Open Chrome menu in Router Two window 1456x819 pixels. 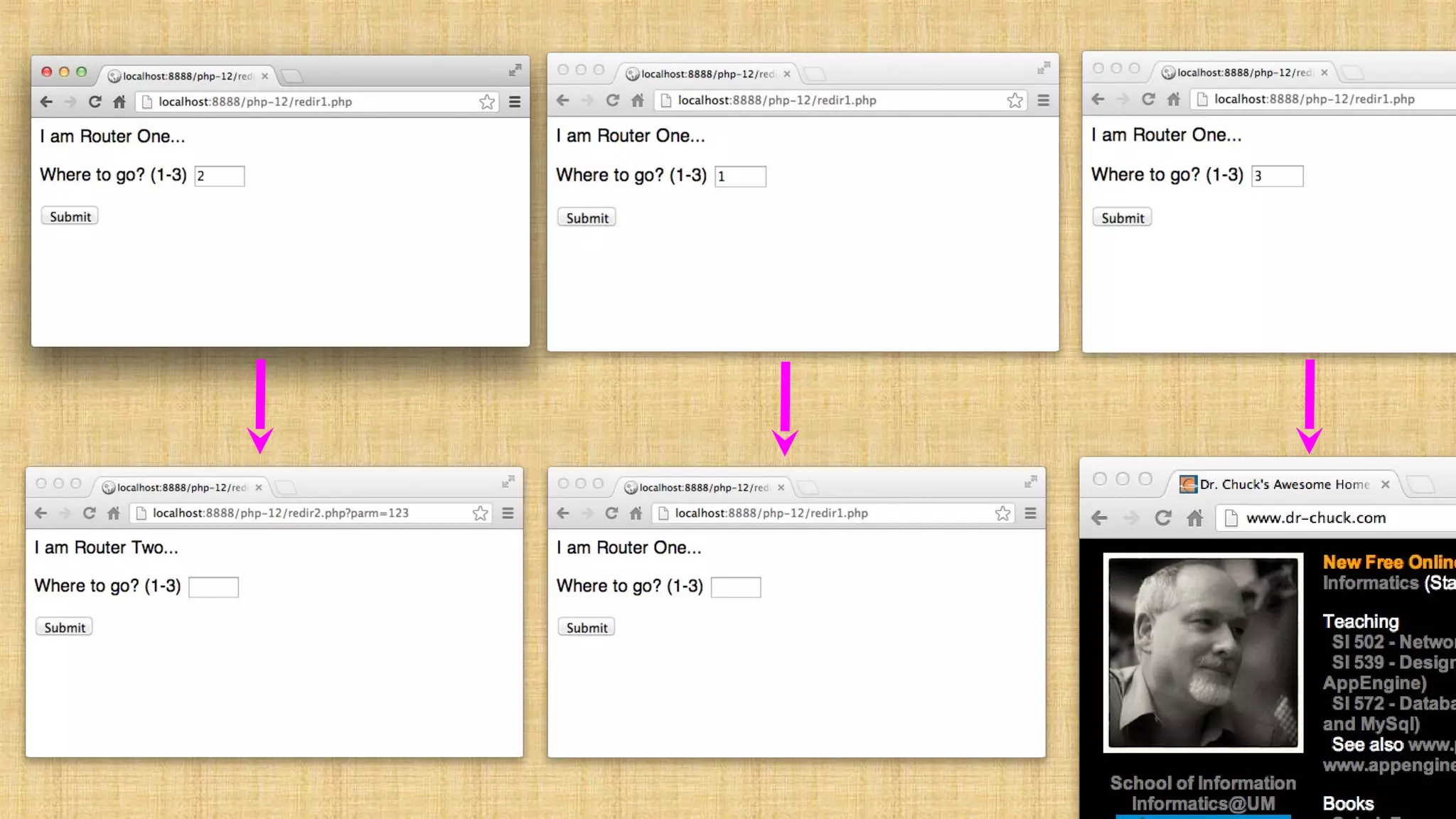508,513
